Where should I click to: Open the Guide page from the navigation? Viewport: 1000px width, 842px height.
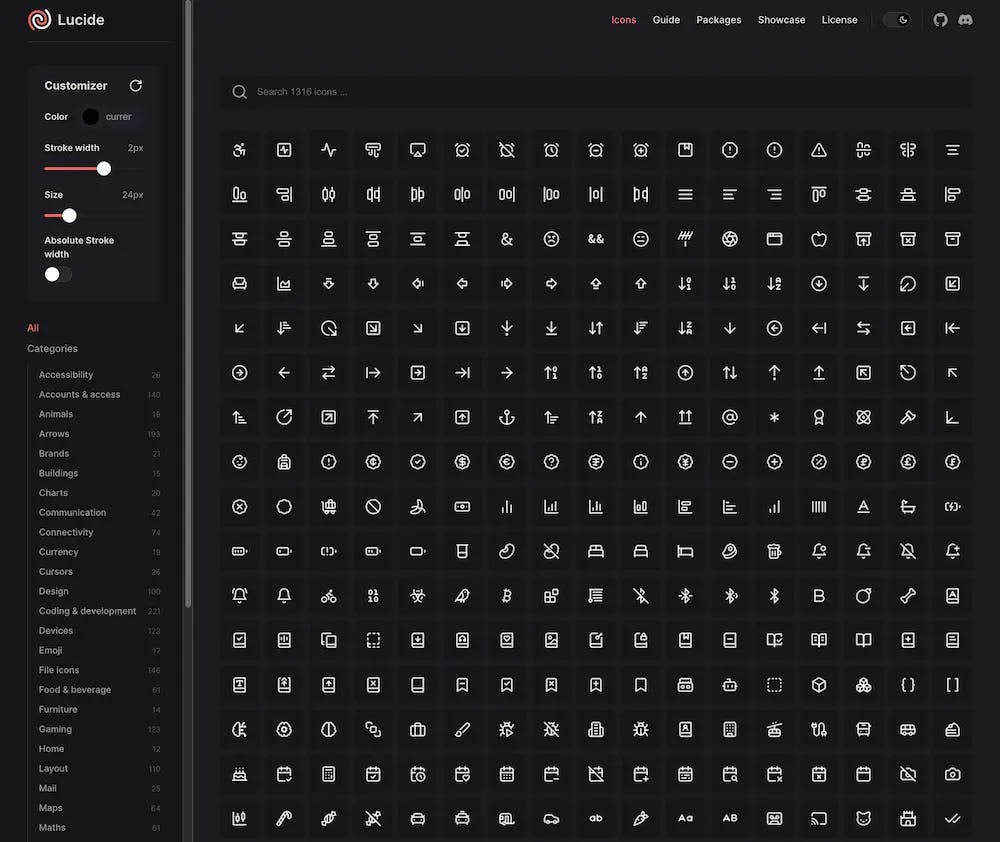tap(666, 20)
